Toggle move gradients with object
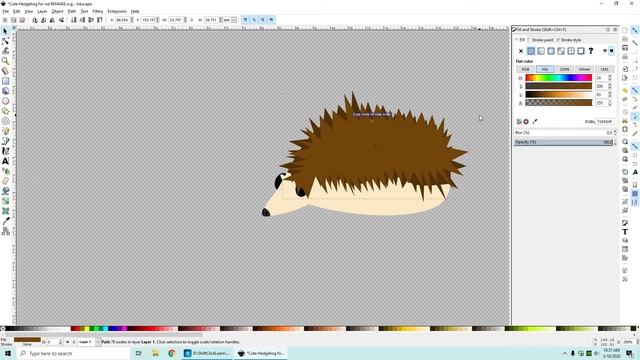This screenshot has width=640, height=360. coord(262,20)
